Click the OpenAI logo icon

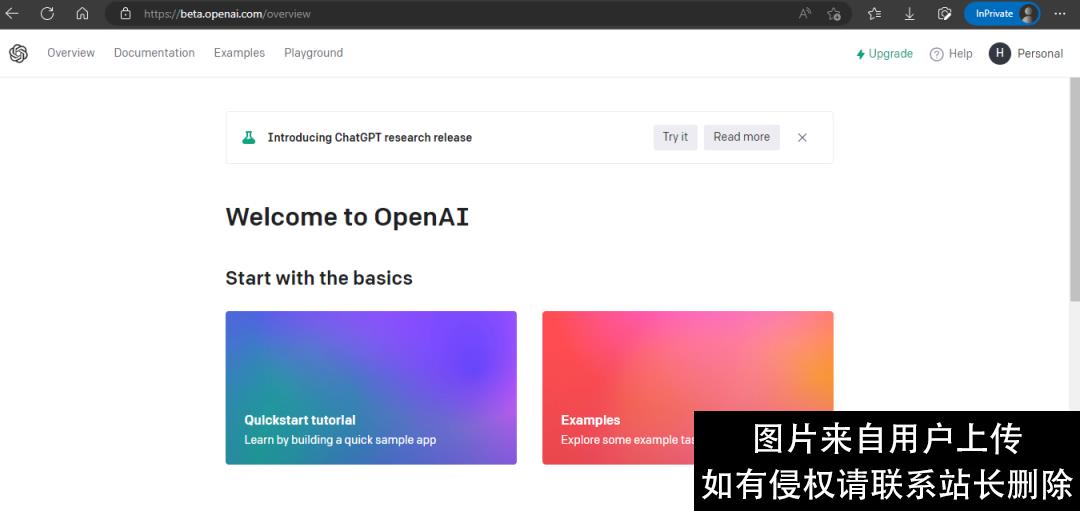18,54
